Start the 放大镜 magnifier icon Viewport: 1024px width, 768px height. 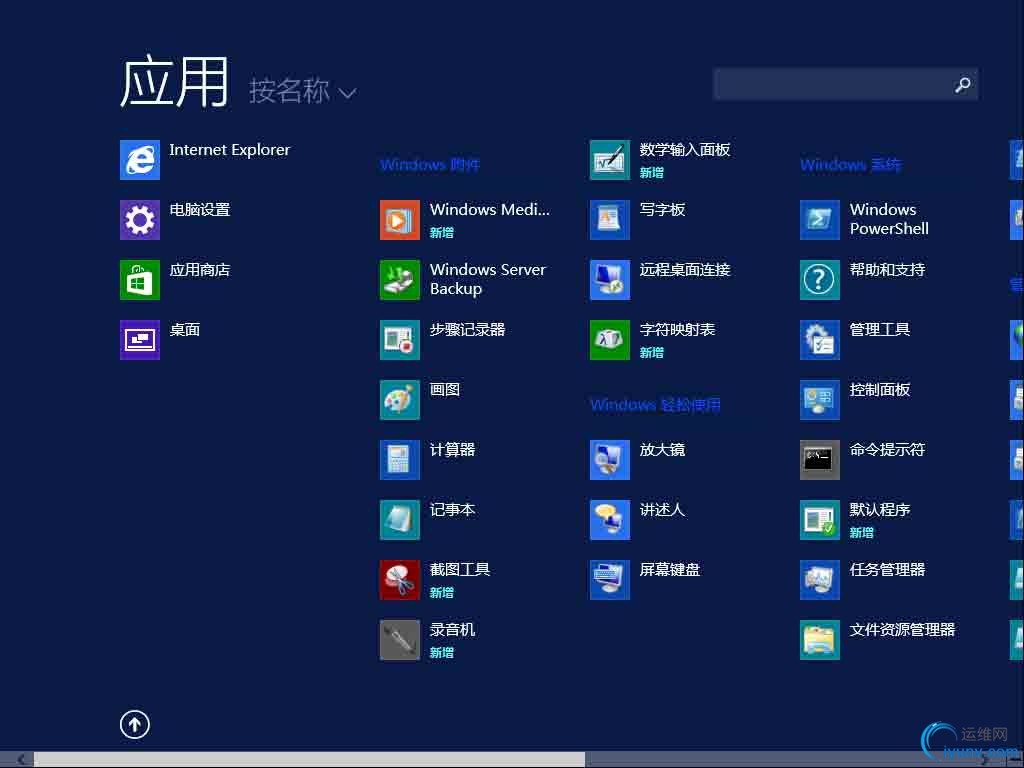tap(610, 460)
